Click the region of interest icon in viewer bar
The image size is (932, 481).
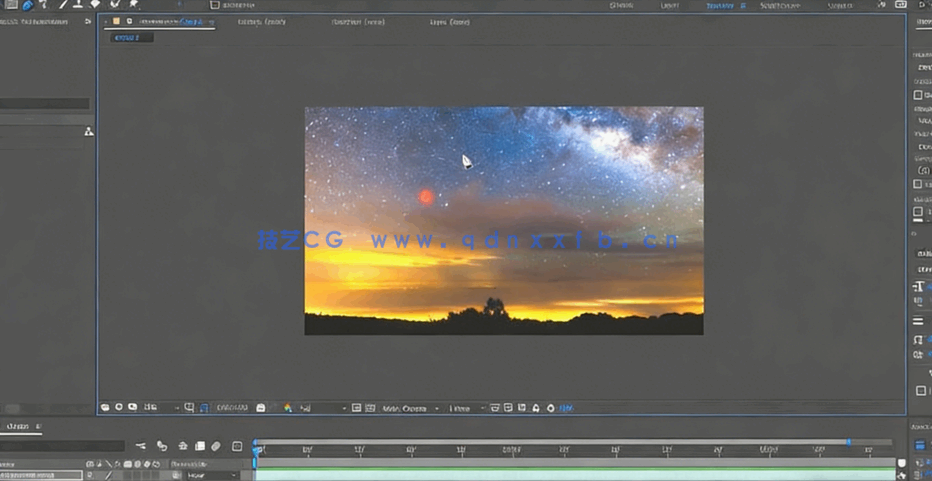(189, 408)
